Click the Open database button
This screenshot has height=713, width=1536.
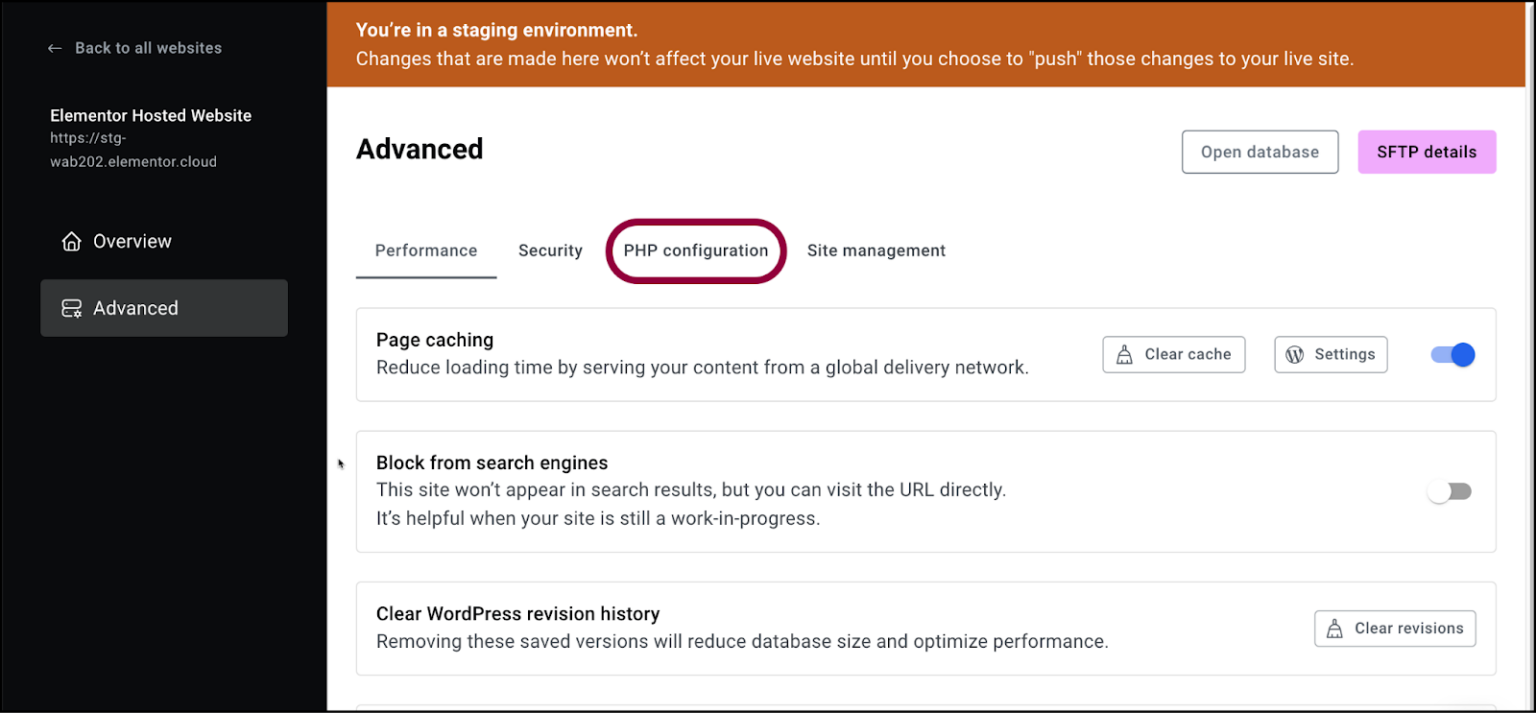[x=1259, y=152]
